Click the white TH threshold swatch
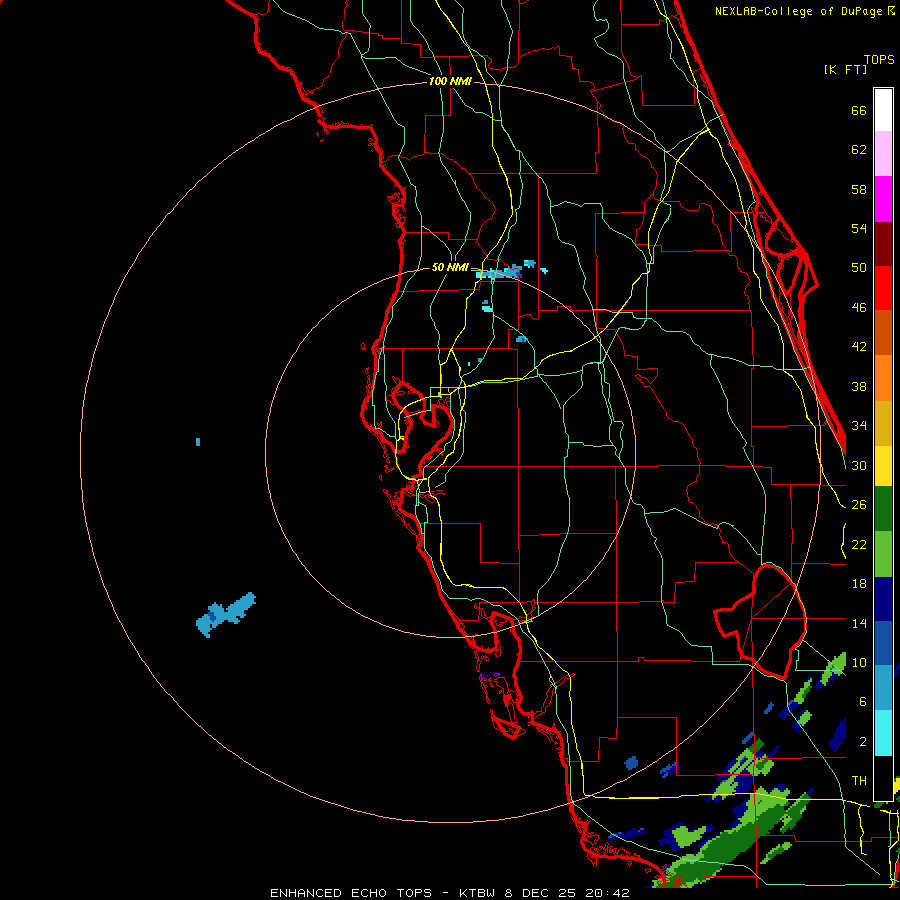900x900 pixels. click(x=883, y=778)
